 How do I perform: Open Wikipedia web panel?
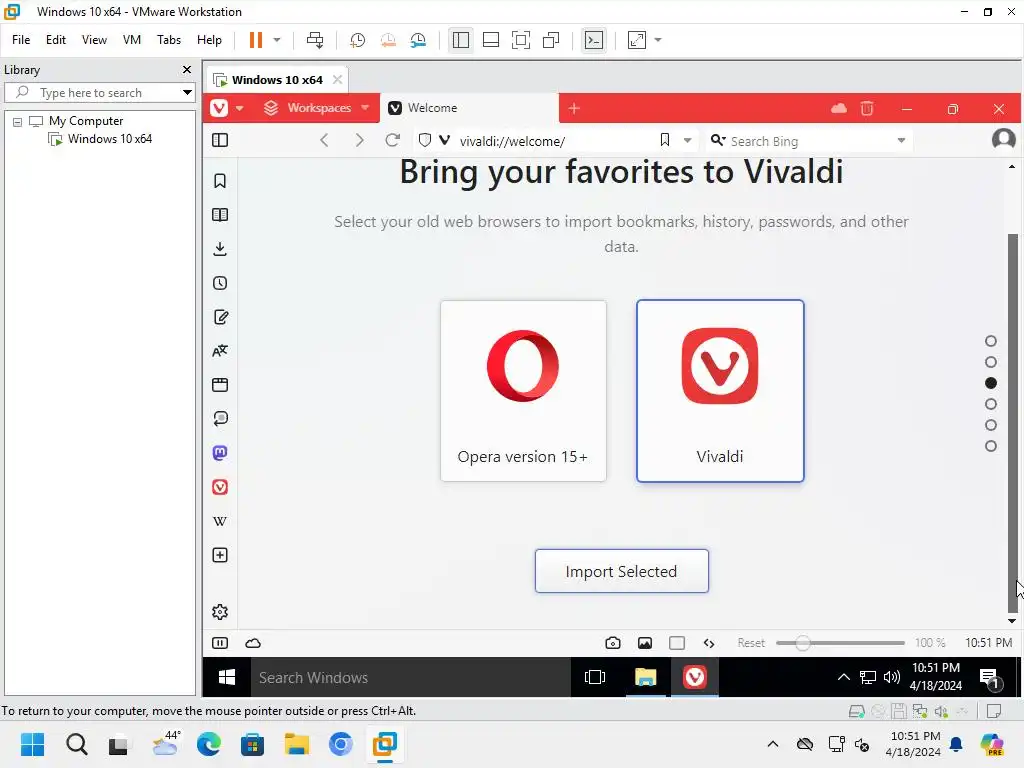(220, 521)
